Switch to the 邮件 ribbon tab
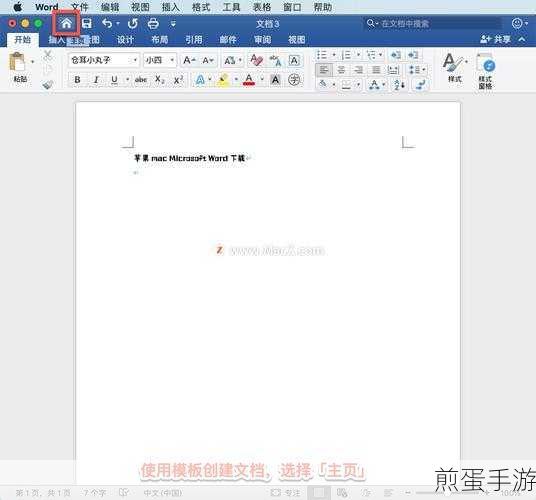Image resolution: width=536 pixels, height=500 pixels. (228, 40)
